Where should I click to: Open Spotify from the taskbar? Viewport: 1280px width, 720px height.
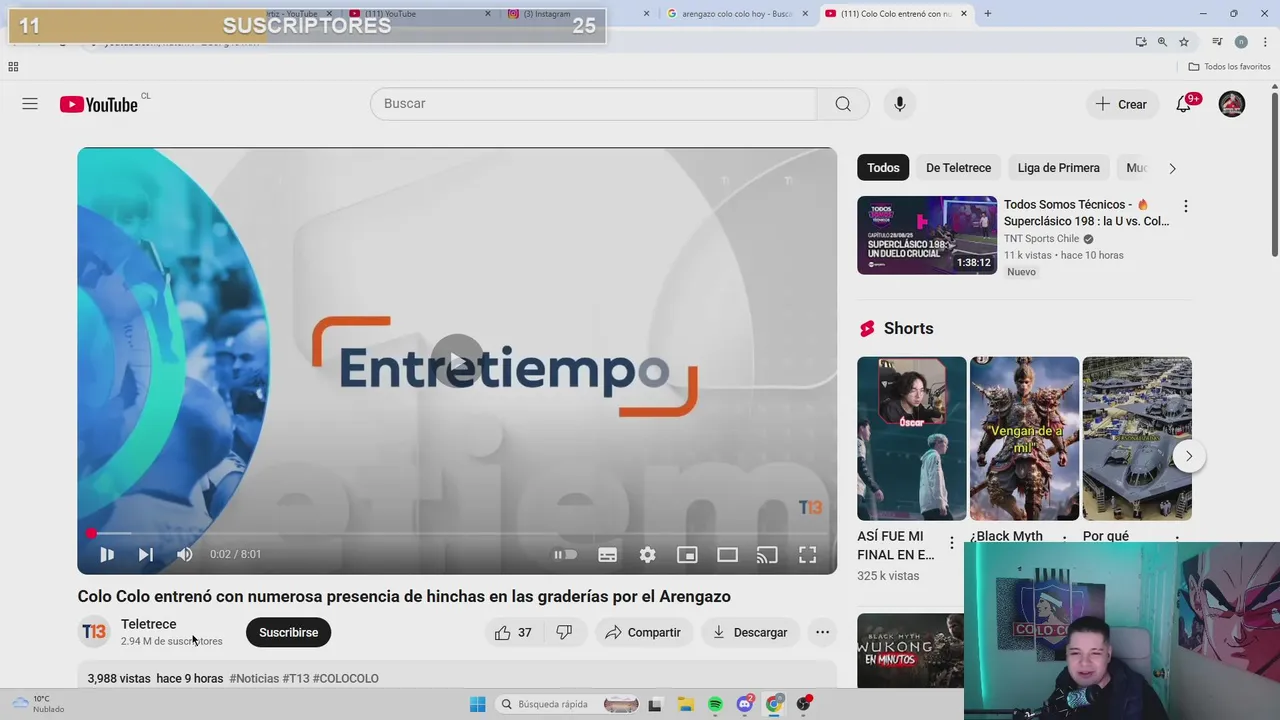[715, 704]
